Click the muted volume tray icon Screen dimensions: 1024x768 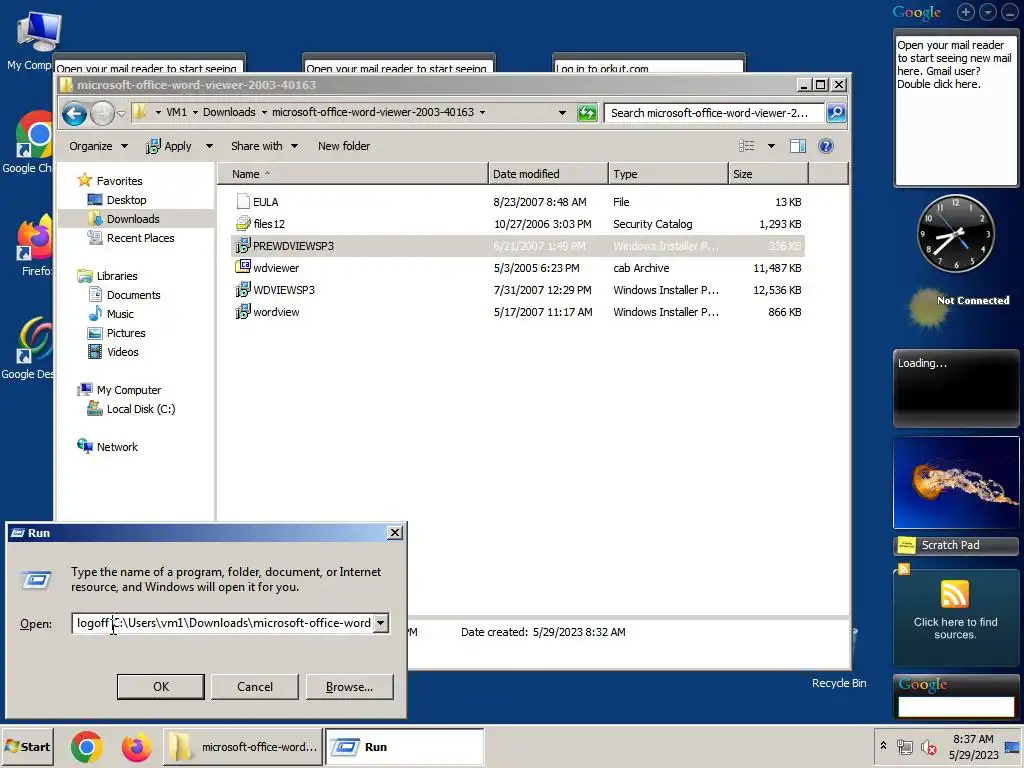tap(928, 747)
